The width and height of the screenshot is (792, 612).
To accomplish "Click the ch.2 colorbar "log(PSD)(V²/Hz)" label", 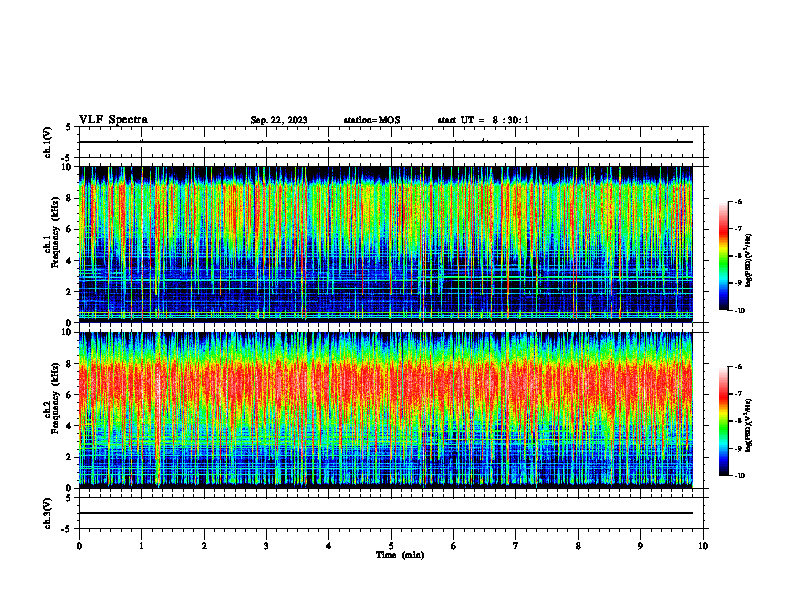I will (x=748, y=426).
